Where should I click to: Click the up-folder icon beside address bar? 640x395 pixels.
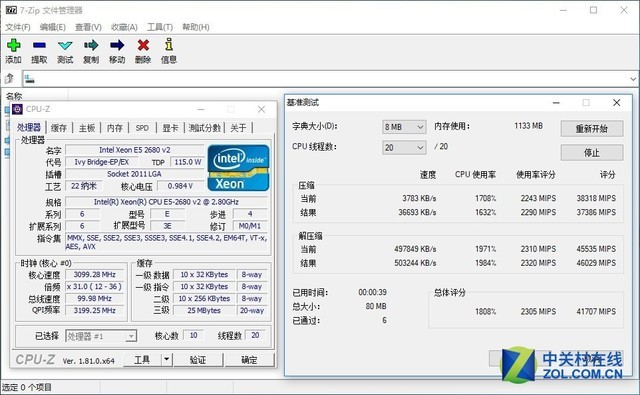point(9,78)
